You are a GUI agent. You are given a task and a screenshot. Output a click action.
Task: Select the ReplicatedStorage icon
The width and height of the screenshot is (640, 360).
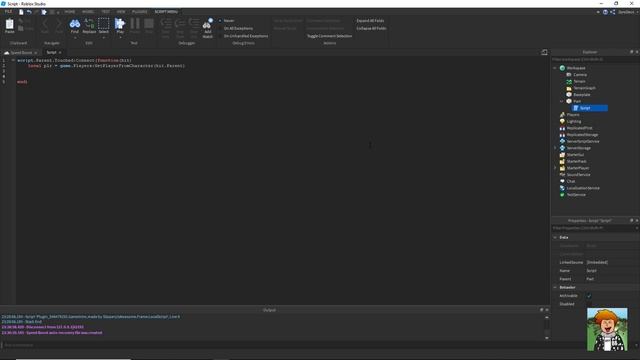pos(562,135)
